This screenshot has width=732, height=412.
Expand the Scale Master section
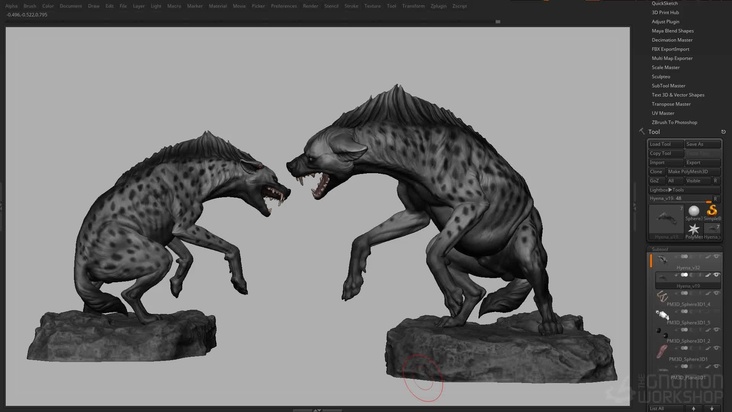click(666, 67)
